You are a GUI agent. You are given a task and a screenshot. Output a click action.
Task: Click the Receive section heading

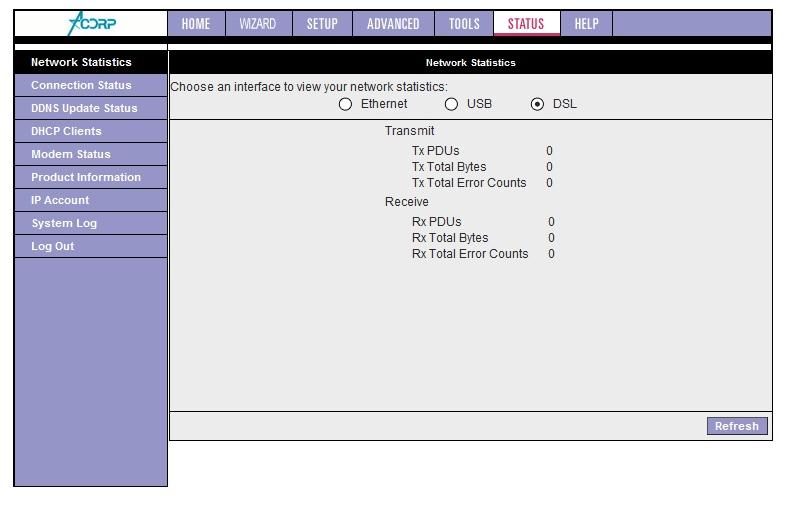(407, 202)
